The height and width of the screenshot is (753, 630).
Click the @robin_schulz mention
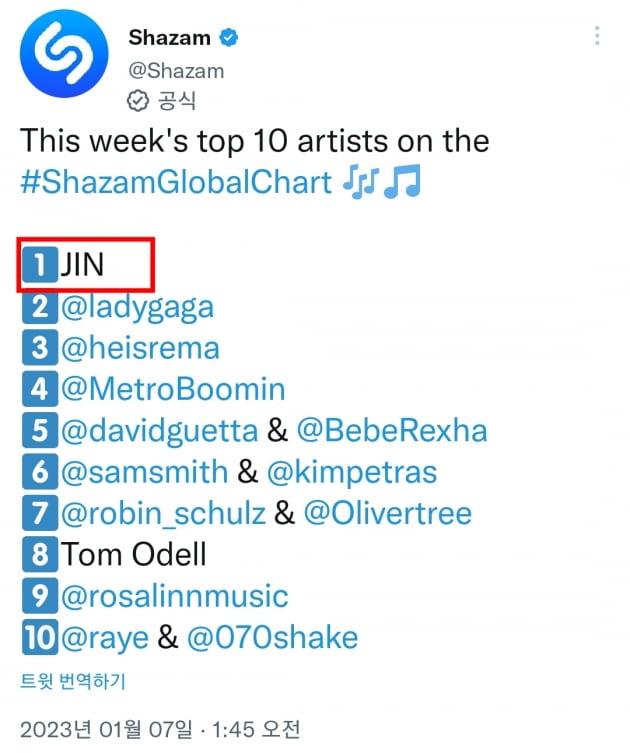163,514
